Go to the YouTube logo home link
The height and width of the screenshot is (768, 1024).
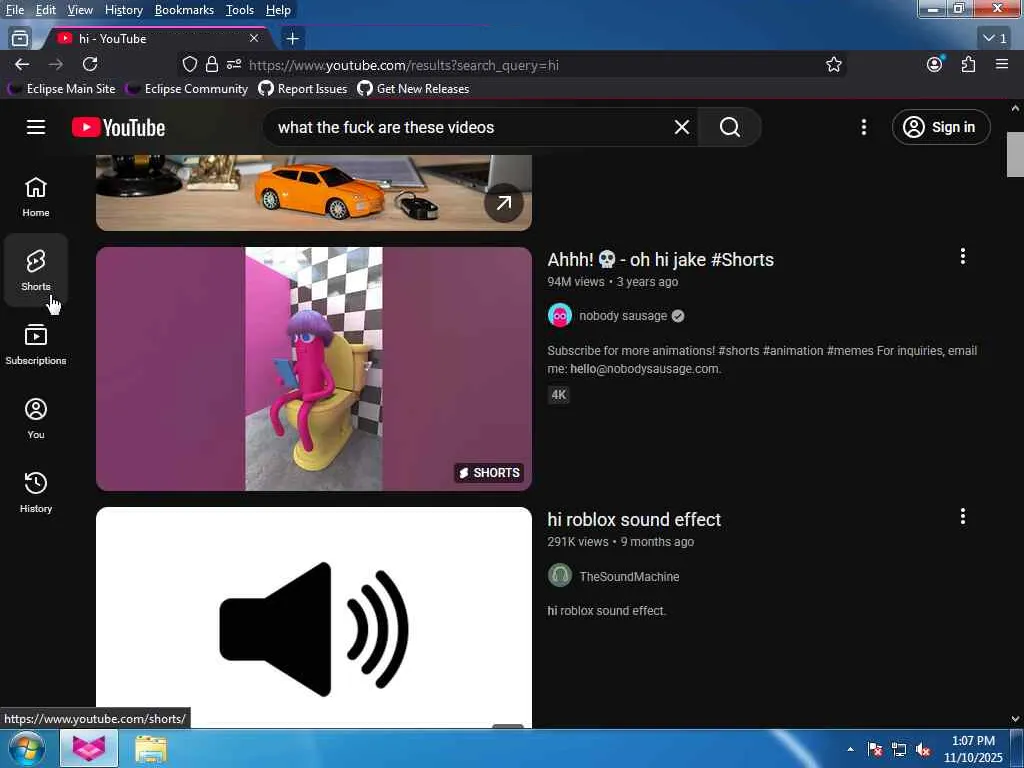[x=118, y=127]
